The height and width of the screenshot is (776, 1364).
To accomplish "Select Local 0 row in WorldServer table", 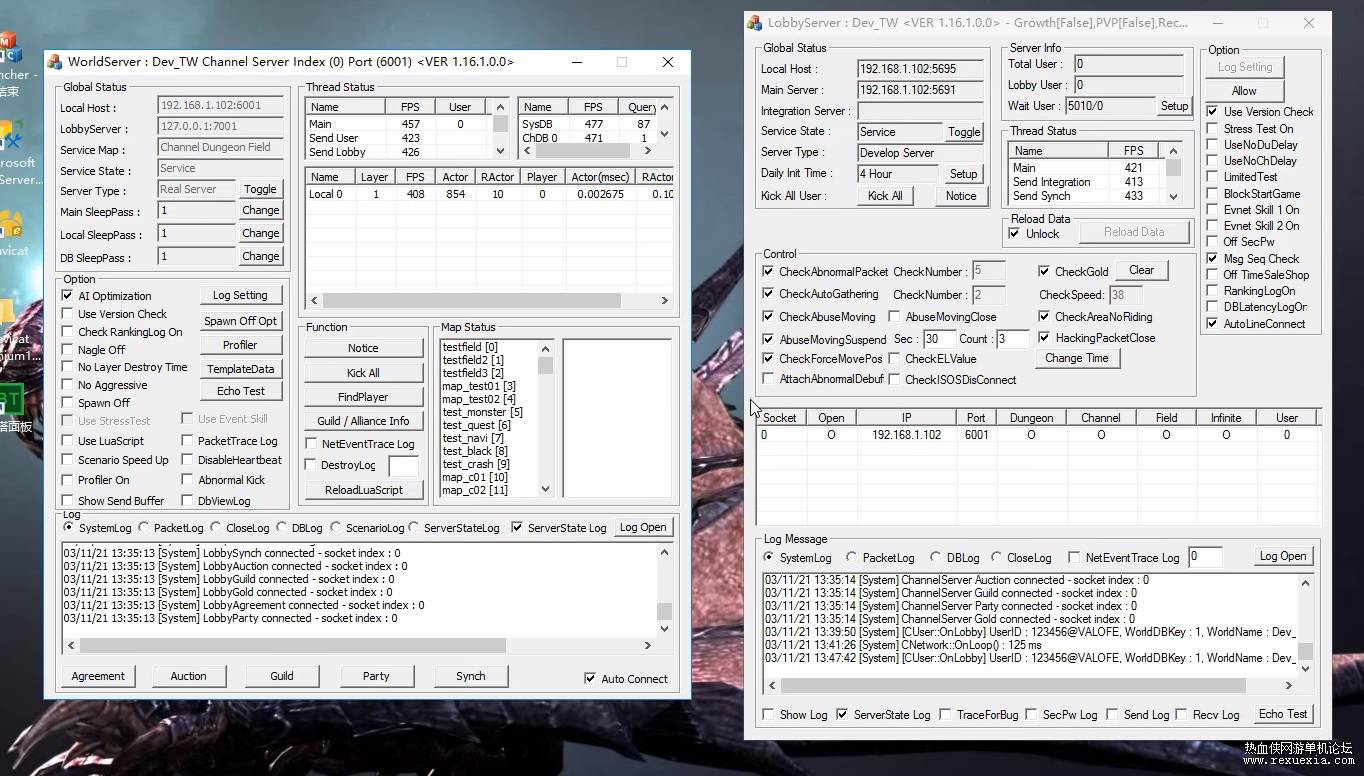I will coord(490,194).
